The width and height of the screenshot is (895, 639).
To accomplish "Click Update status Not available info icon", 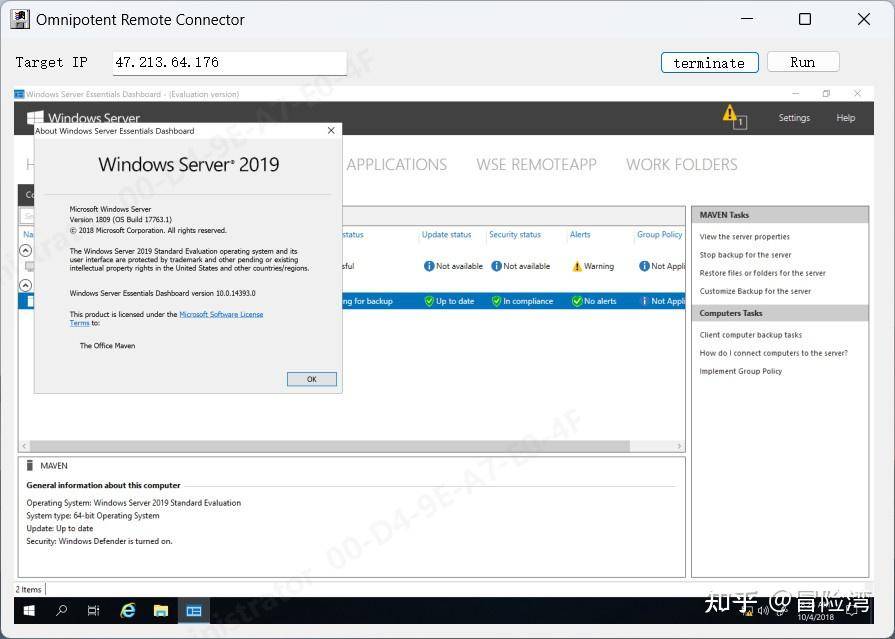I will click(429, 266).
